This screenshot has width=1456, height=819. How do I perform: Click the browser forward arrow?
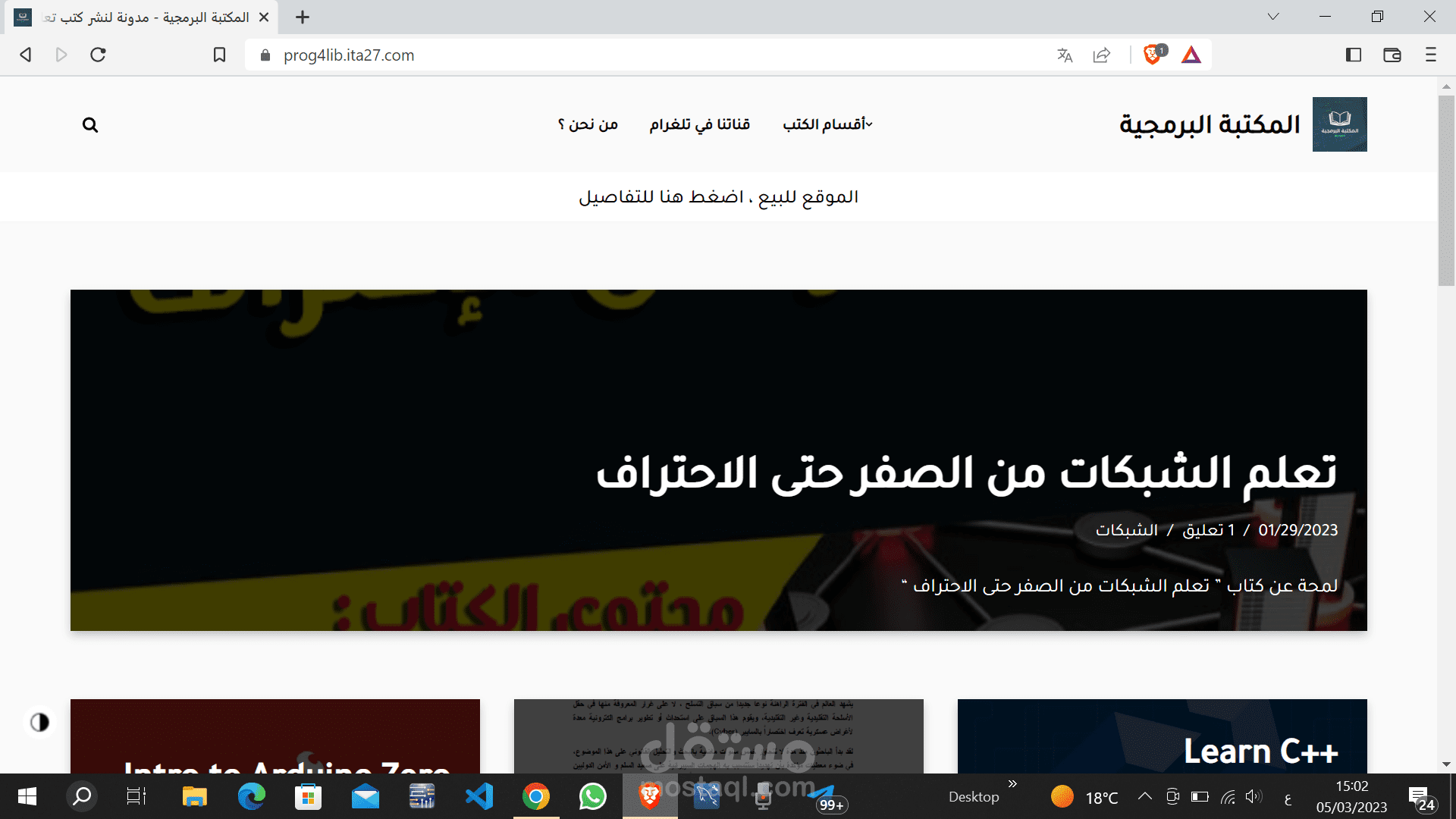point(61,55)
